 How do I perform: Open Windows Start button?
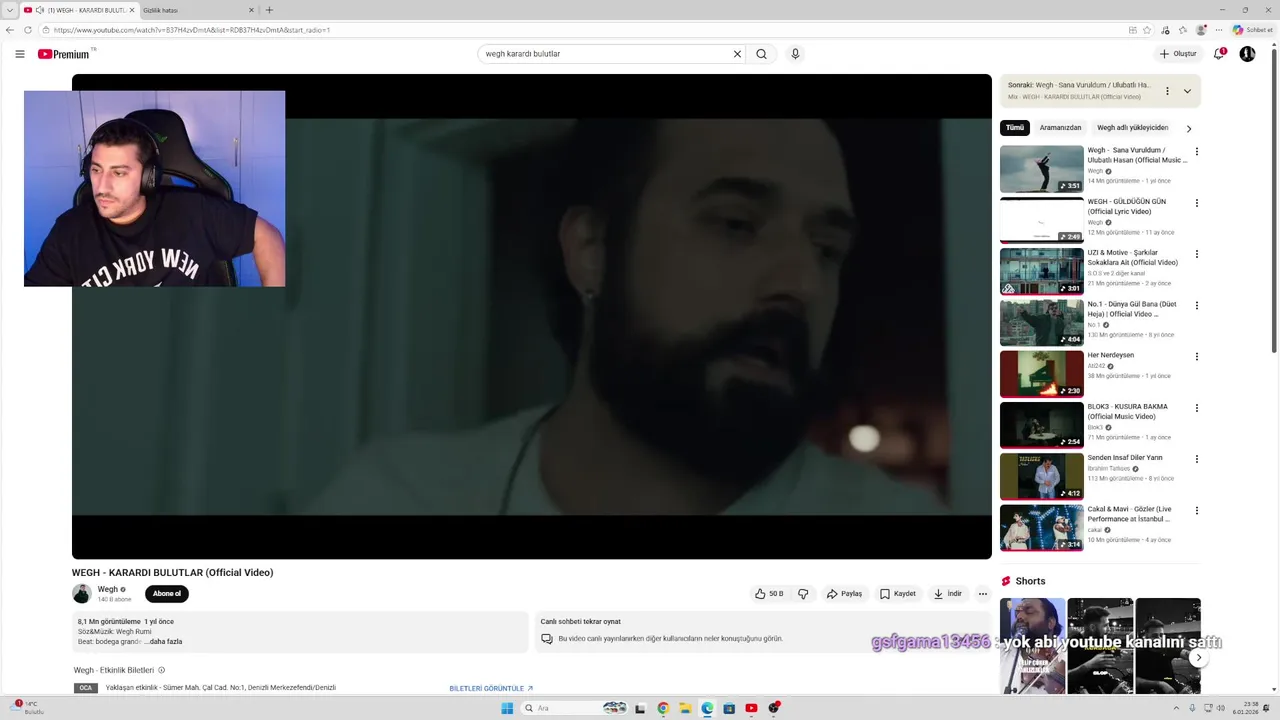click(507, 708)
